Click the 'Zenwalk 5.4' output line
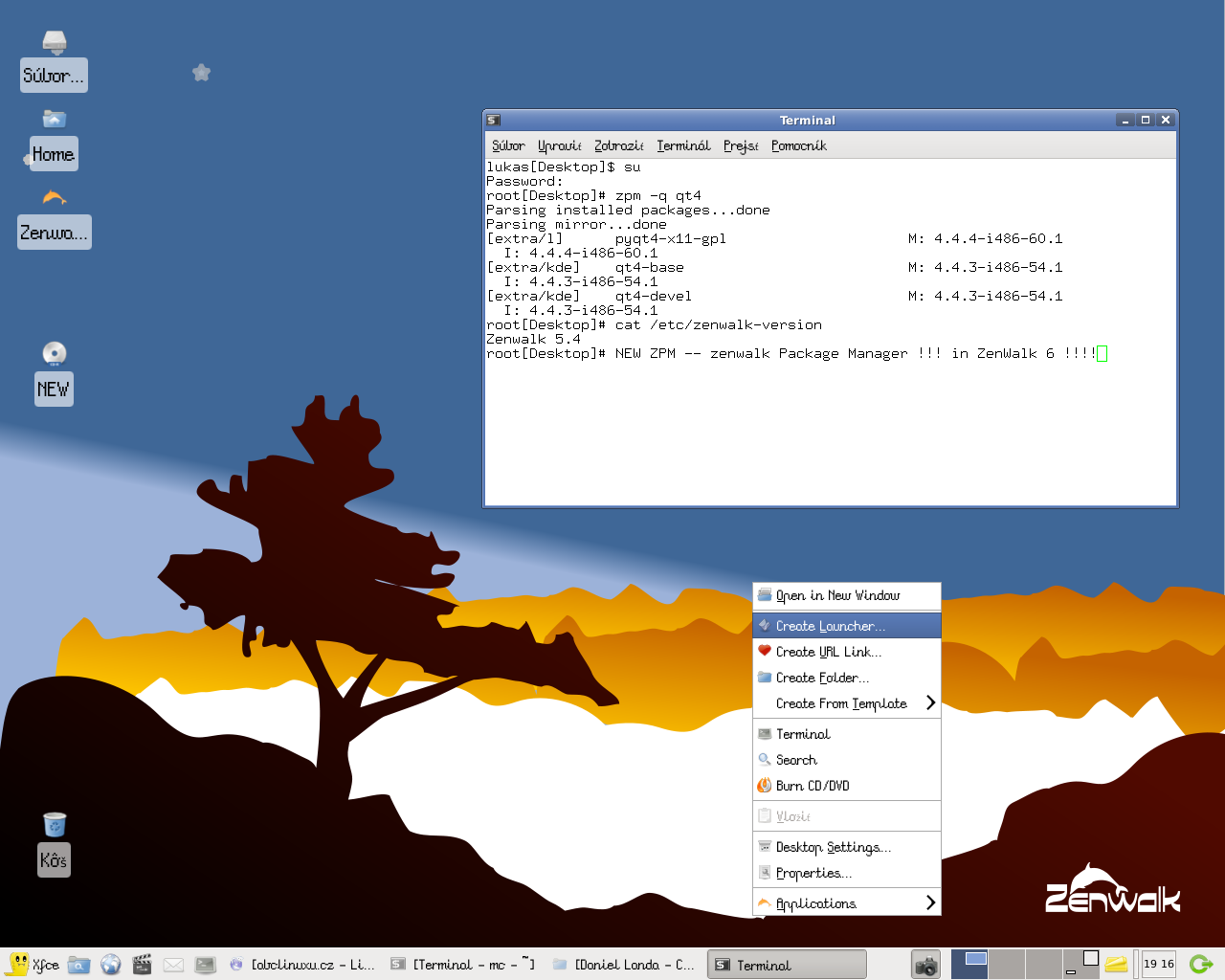 tap(533, 339)
